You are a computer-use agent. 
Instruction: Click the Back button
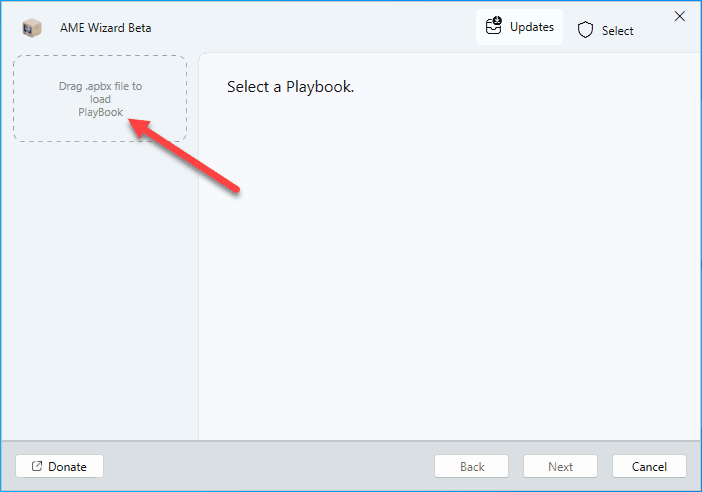tap(472, 466)
